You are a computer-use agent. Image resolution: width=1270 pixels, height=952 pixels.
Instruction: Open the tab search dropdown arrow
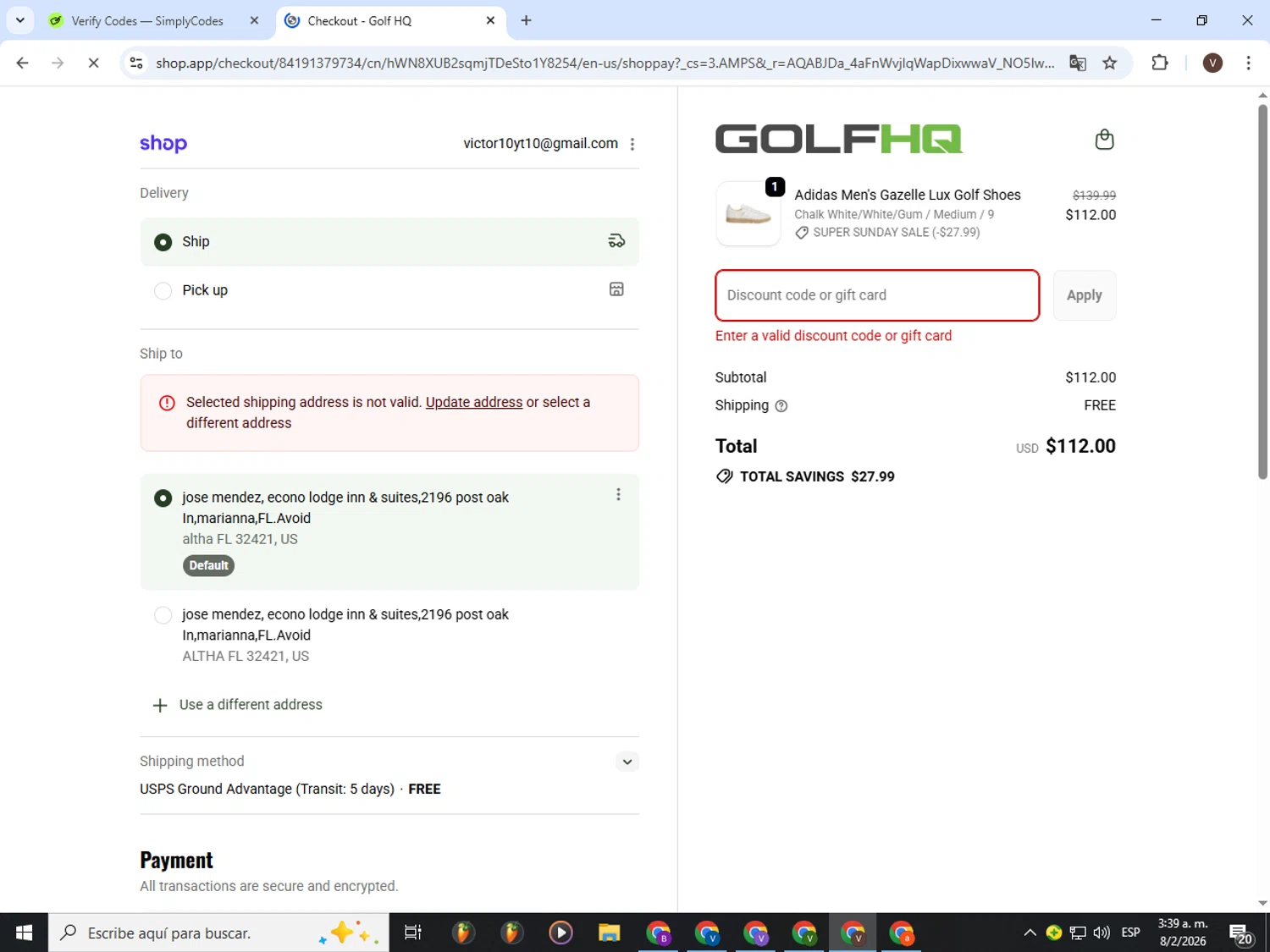coord(19,20)
